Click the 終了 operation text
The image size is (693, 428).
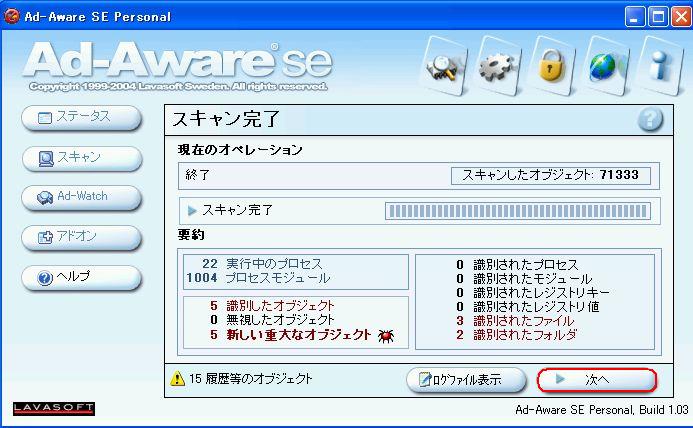[198, 175]
